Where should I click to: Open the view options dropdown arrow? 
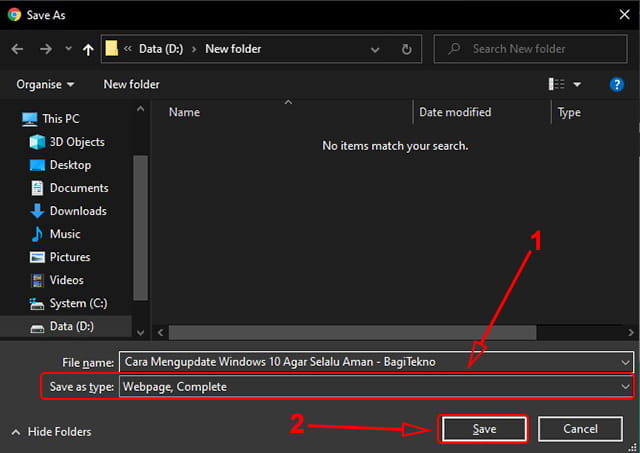(x=577, y=84)
